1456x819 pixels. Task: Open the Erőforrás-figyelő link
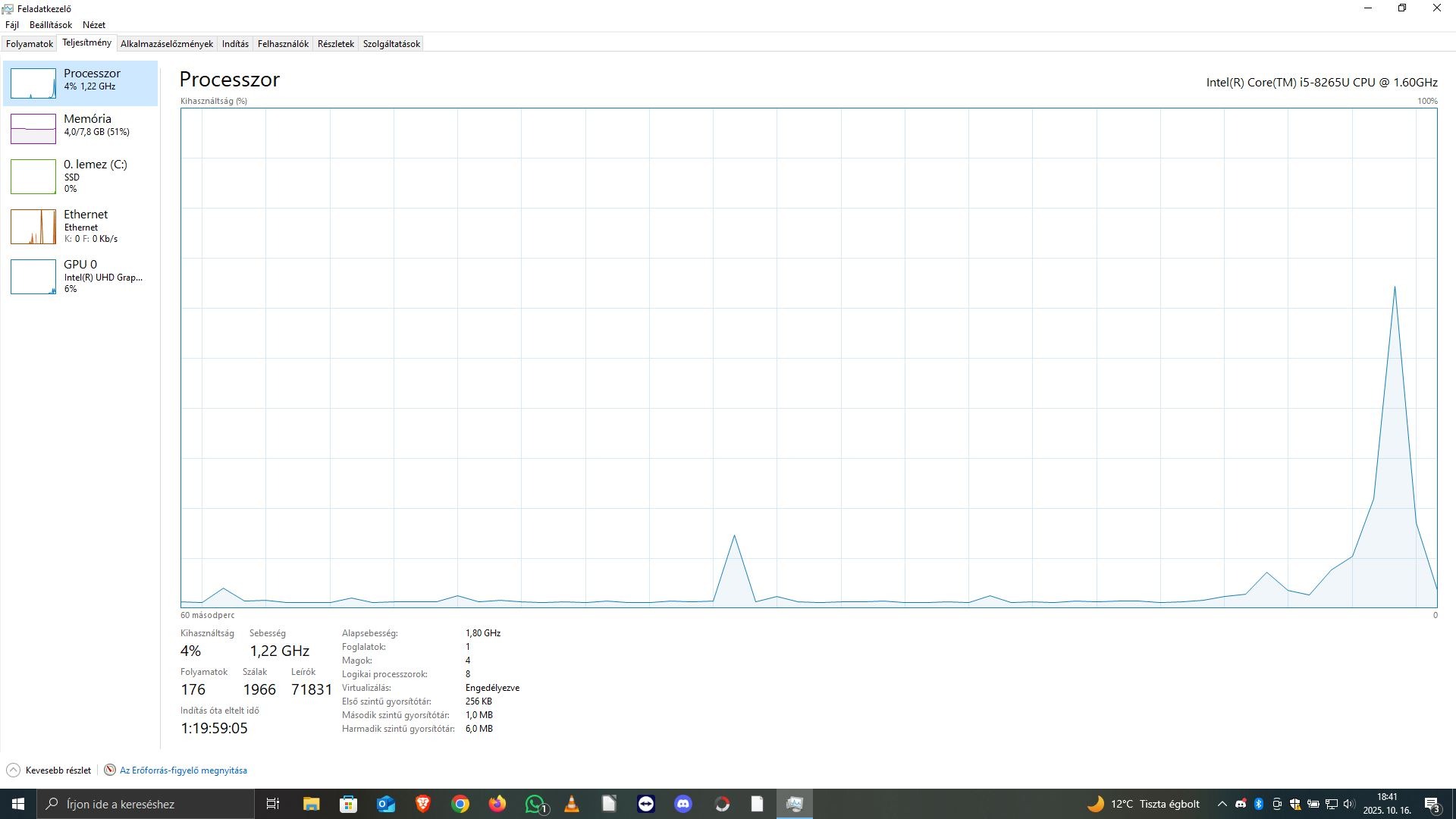coord(183,770)
